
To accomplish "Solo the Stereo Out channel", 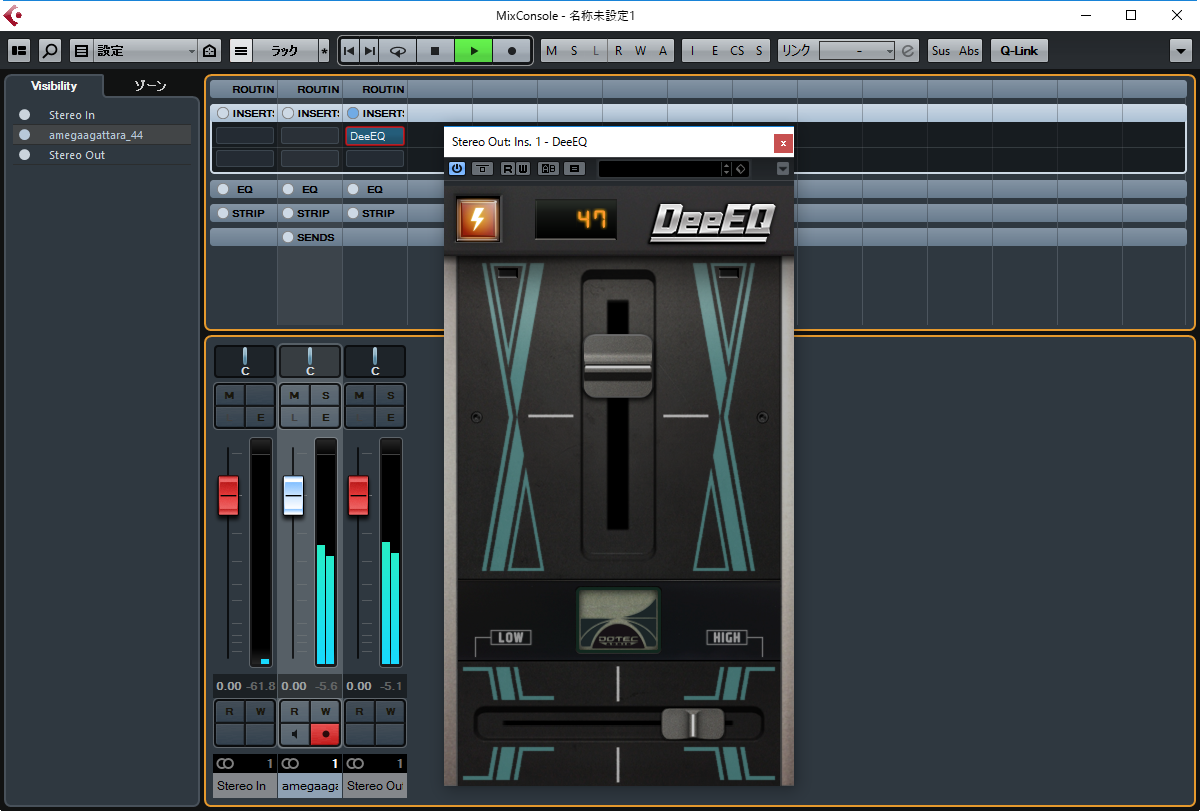I will tap(390, 395).
